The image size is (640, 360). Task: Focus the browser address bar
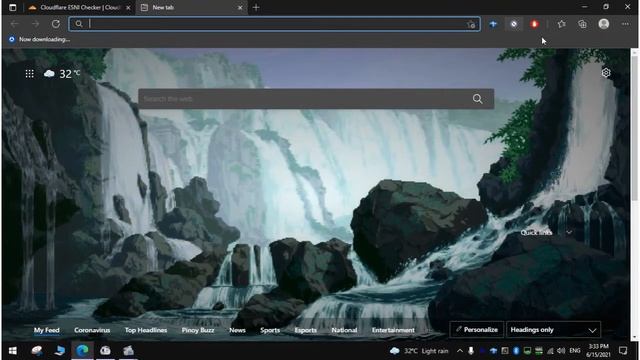point(274,24)
